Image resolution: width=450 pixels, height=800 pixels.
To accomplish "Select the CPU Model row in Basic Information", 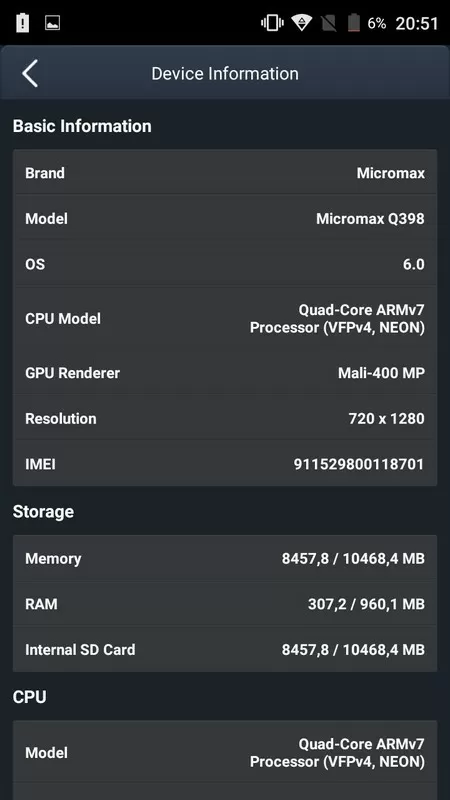I will coord(225,318).
